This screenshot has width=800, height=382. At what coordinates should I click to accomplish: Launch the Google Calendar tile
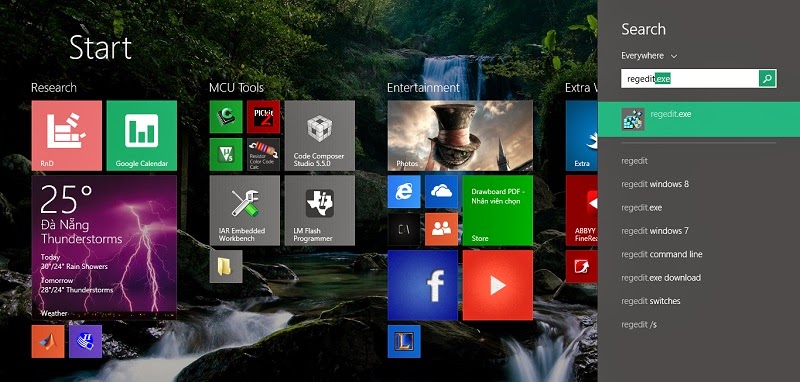(142, 136)
